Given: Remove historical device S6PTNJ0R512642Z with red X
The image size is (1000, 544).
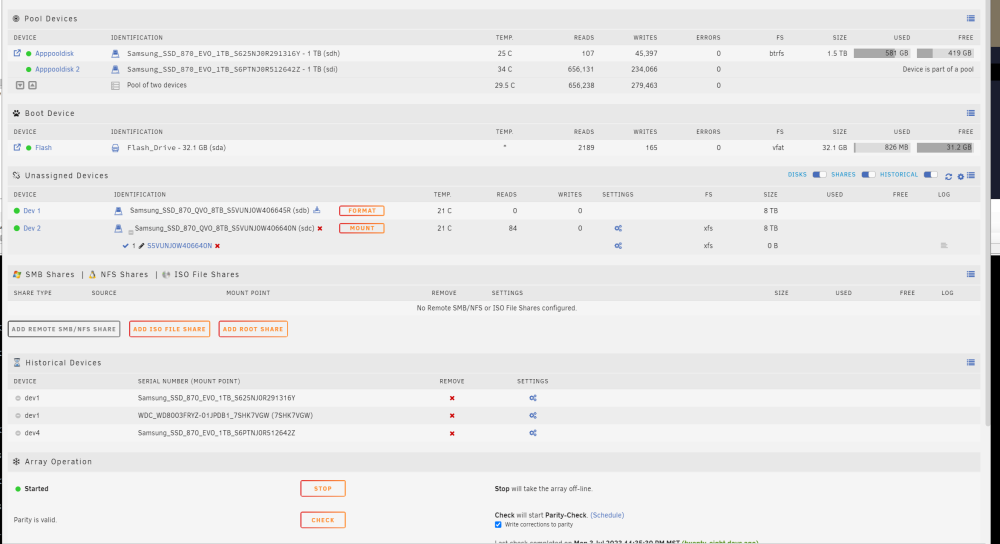Looking at the screenshot, I should pos(452,434).
